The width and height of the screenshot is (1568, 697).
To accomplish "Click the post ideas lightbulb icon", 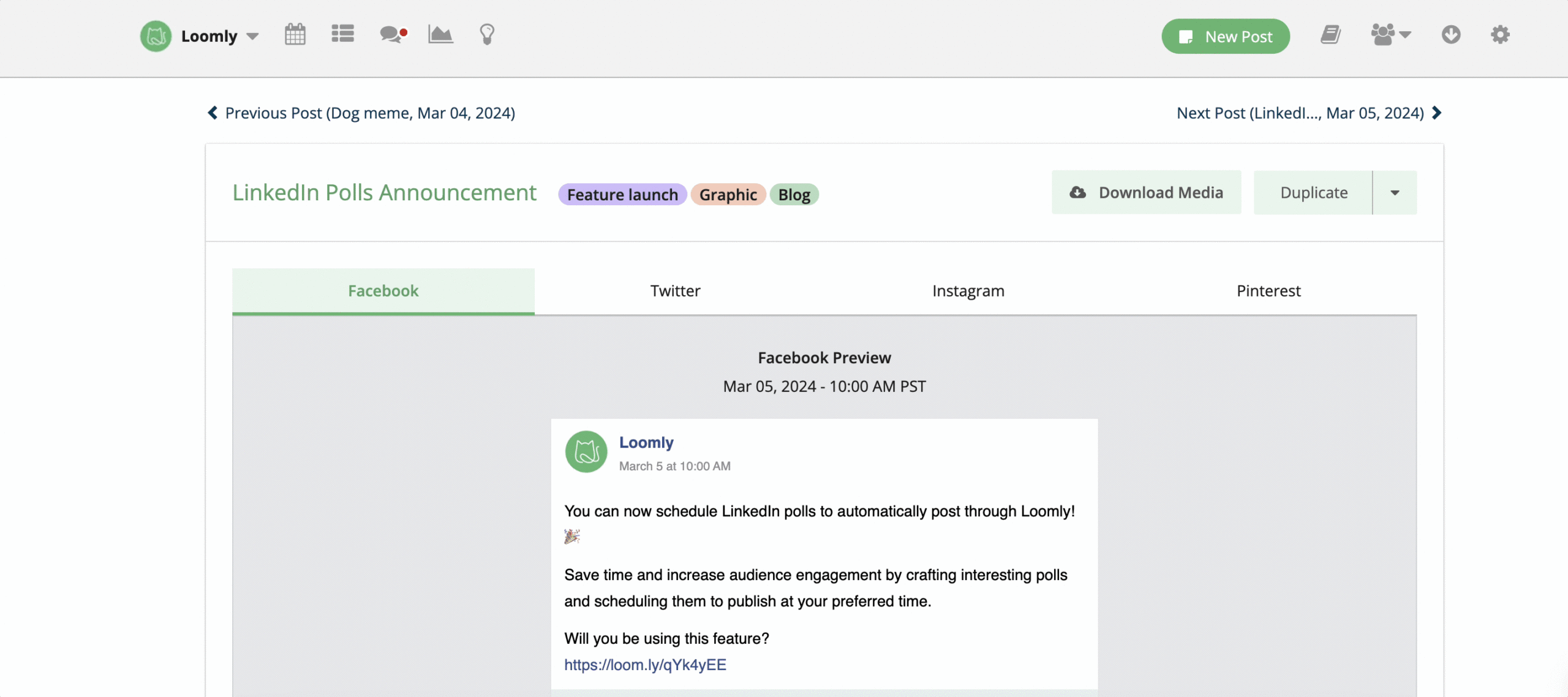I will pos(487,34).
